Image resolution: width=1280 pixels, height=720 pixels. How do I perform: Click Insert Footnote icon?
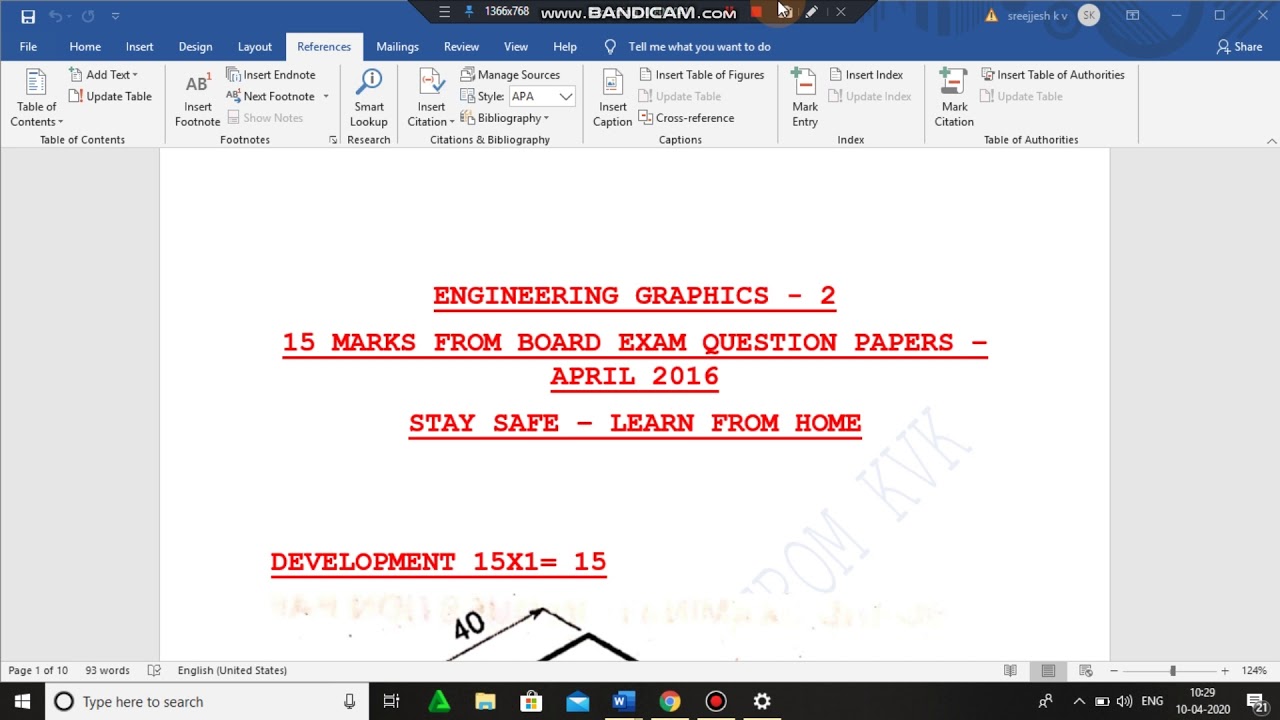click(198, 98)
